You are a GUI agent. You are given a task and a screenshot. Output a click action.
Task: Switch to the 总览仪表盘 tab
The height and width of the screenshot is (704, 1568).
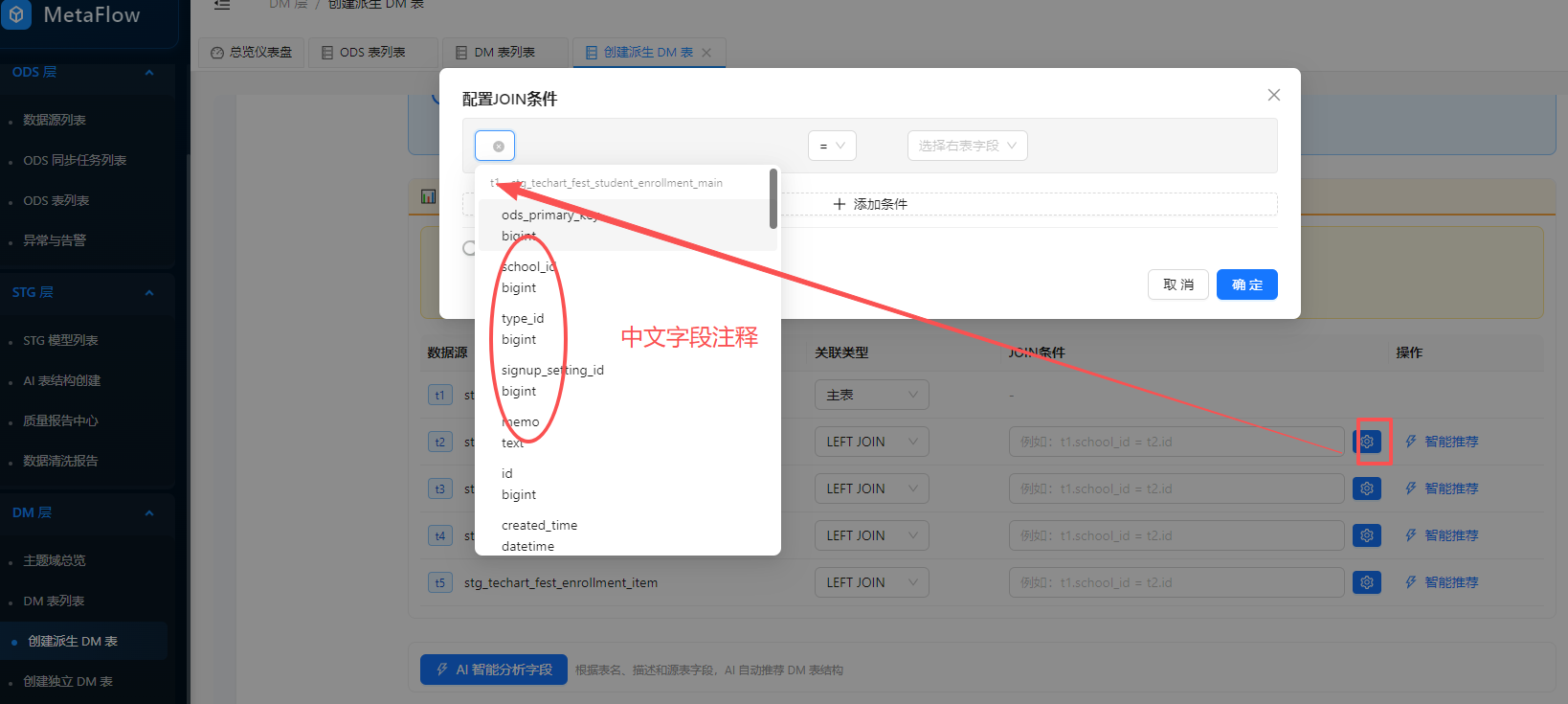[x=251, y=53]
